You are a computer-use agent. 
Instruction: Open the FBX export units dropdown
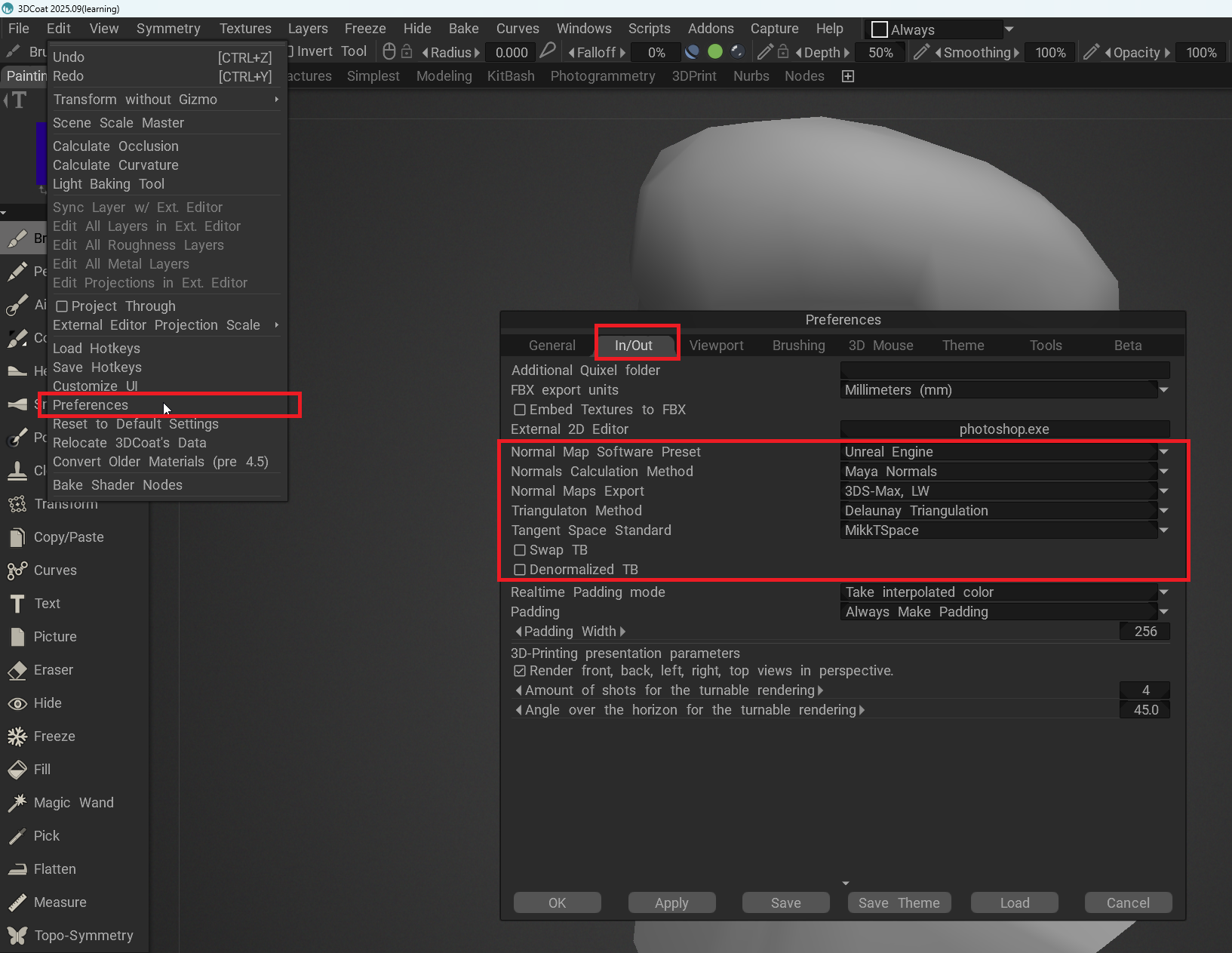click(x=1163, y=390)
